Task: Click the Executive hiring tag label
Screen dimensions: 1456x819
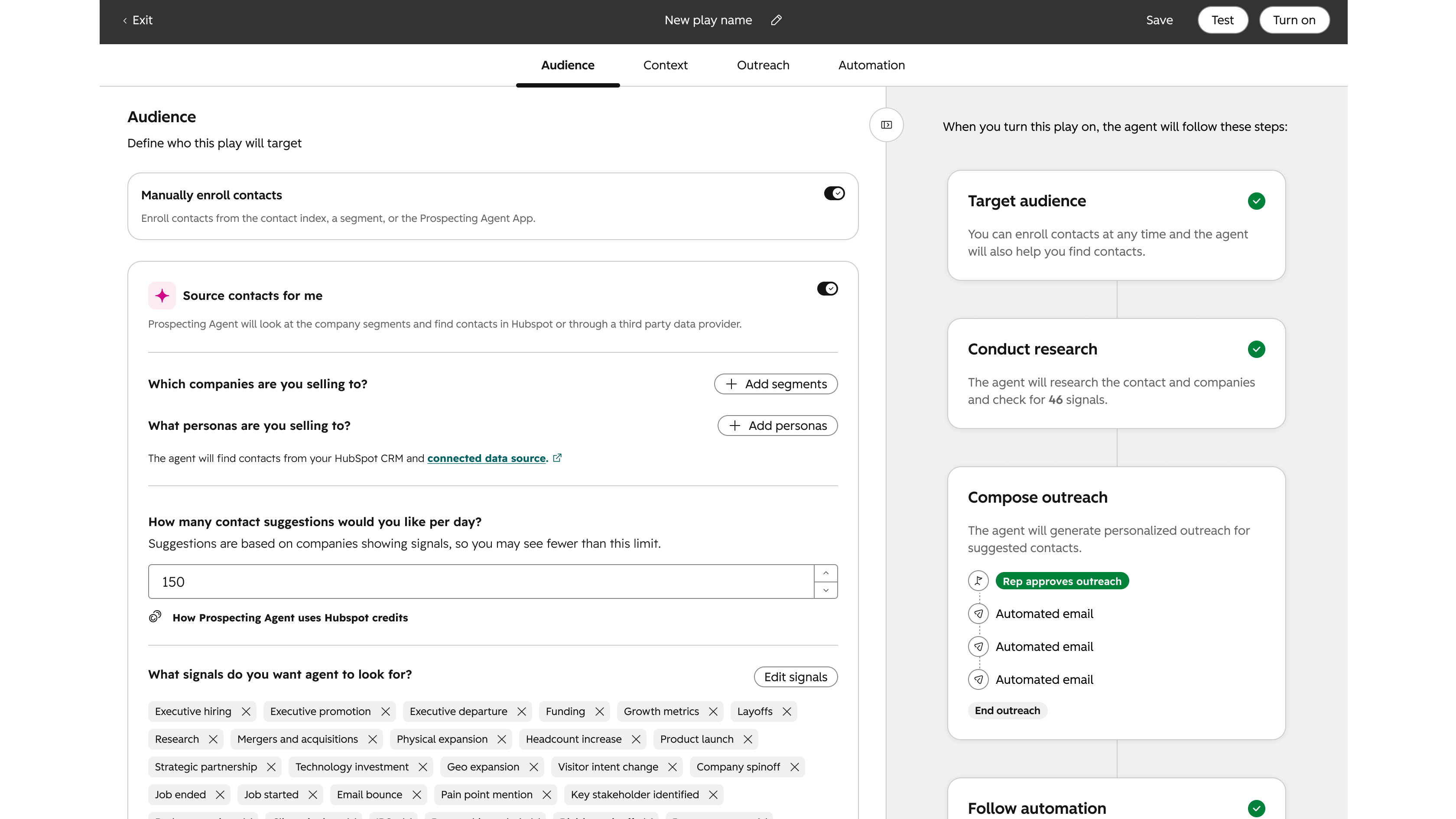Action: (x=193, y=712)
